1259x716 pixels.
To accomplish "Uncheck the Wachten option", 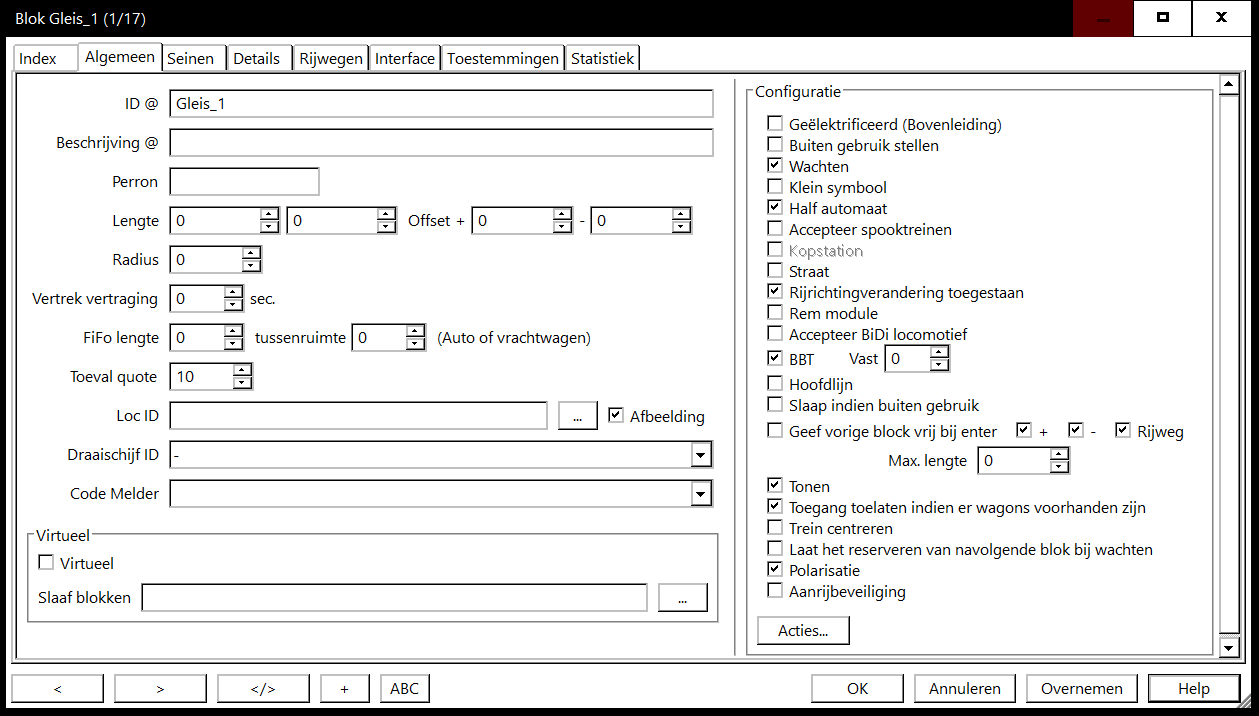I will [775, 166].
